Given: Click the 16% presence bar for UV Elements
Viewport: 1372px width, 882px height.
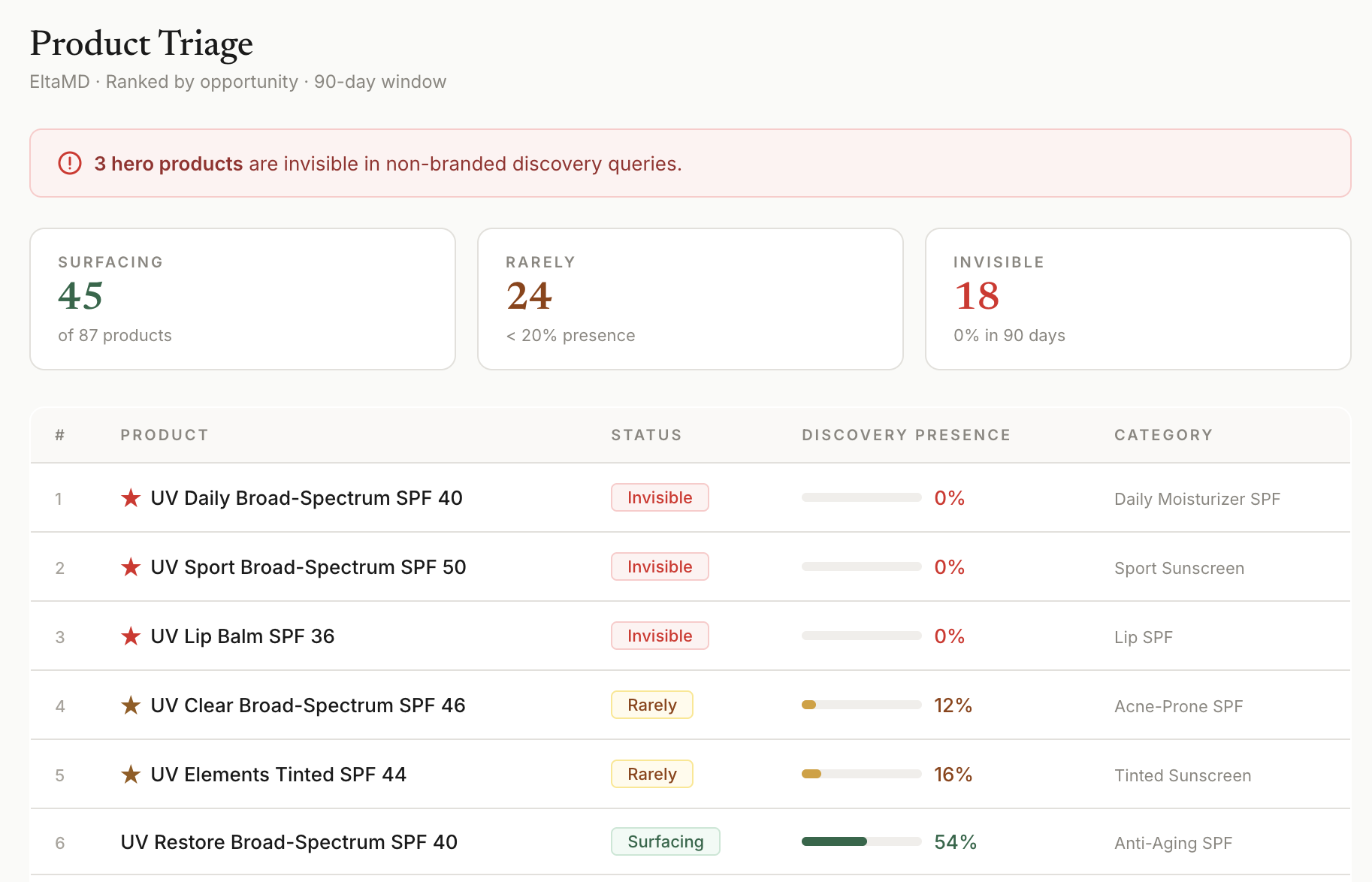Looking at the screenshot, I should (862, 774).
